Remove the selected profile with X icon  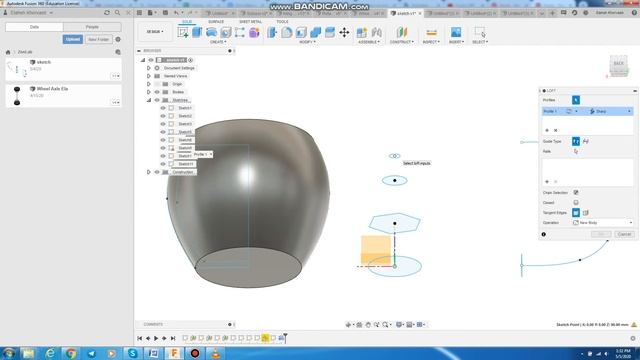556,130
